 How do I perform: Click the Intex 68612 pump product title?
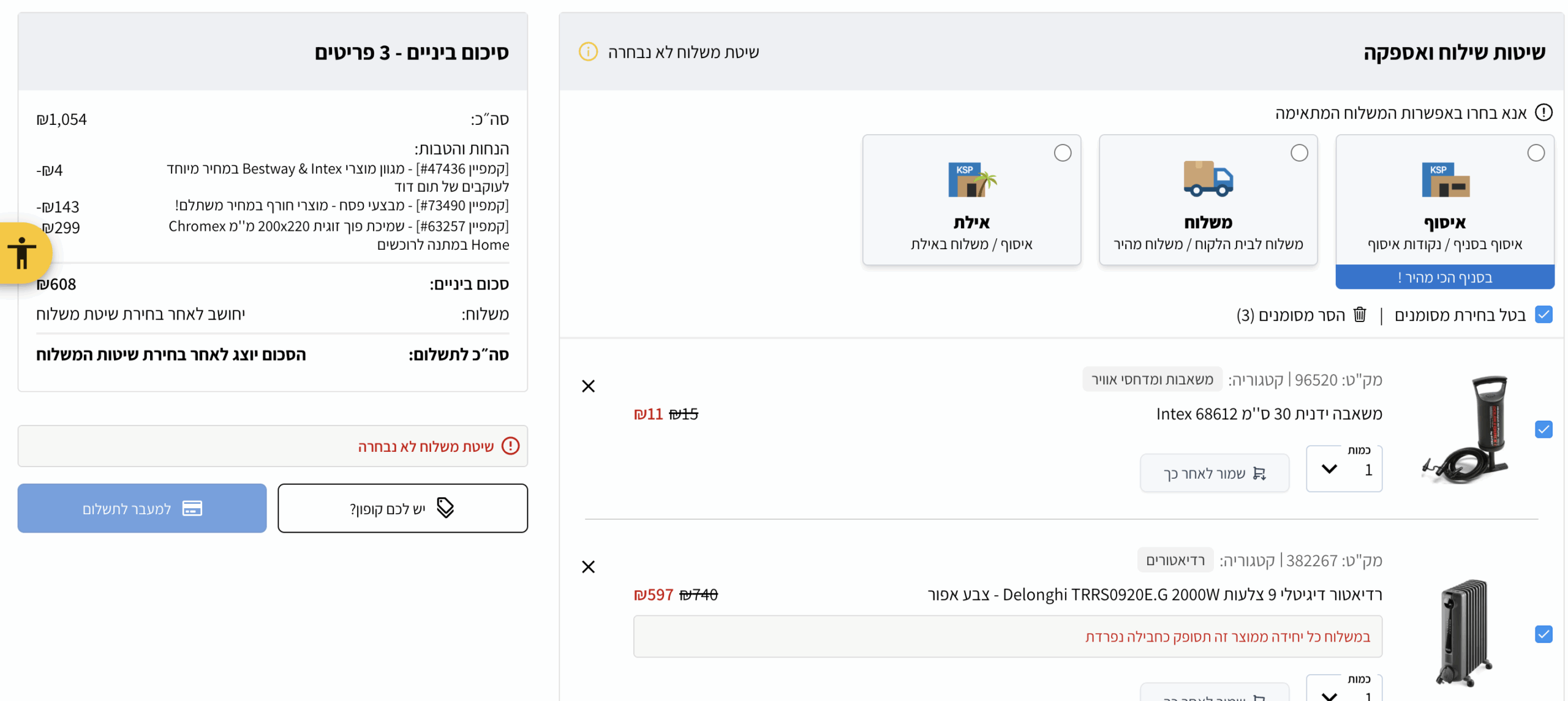point(1268,414)
